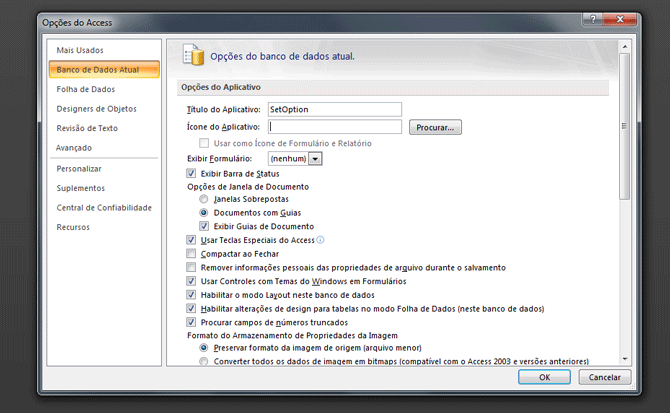Toggle Usar Controles com Temas do Windows
670x413 pixels.
[x=191, y=281]
